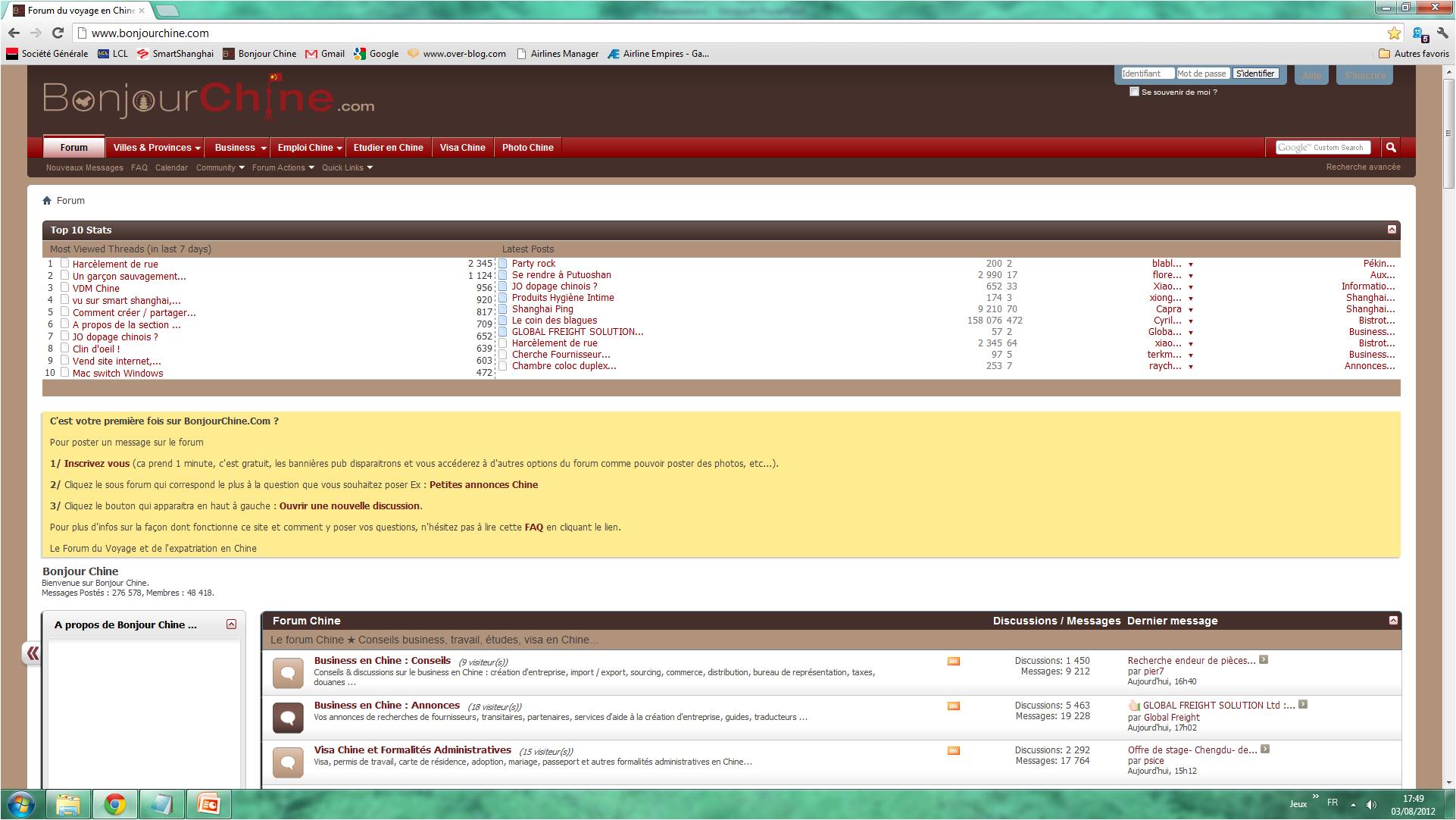The height and width of the screenshot is (820, 1456).
Task: Open the Visa Chine menu tab
Action: click(462, 148)
